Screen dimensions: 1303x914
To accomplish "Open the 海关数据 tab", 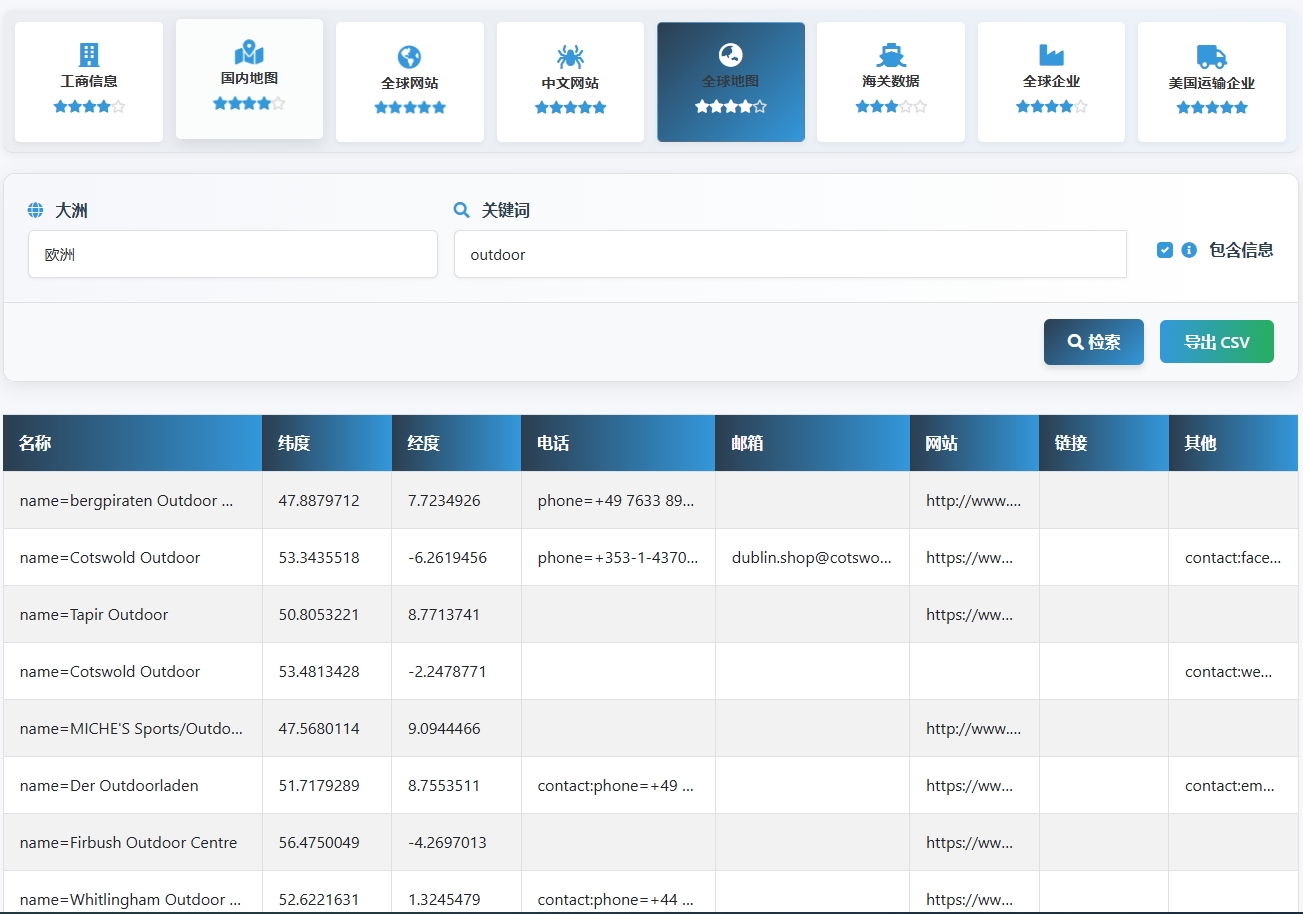I will [891, 82].
